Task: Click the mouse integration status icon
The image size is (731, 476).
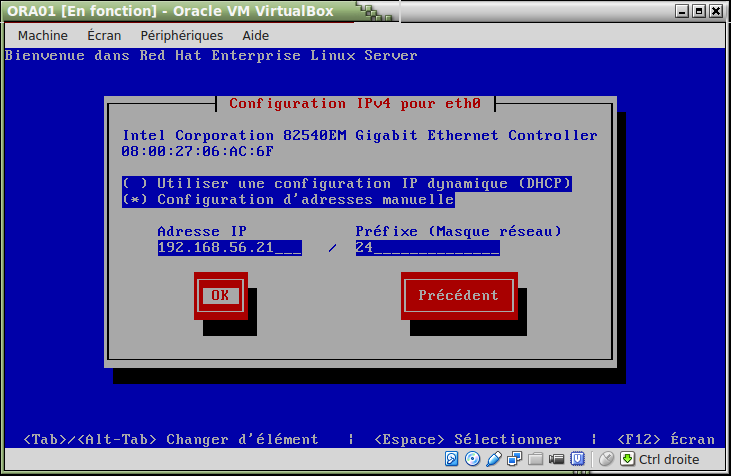Action: tap(606, 459)
